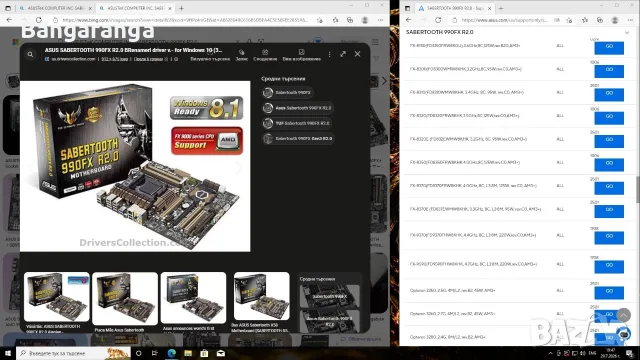This screenshot has height=360, width=640.
Task: Open the three-dot more options menu in viewer
Action: pyautogui.click(x=329, y=54)
